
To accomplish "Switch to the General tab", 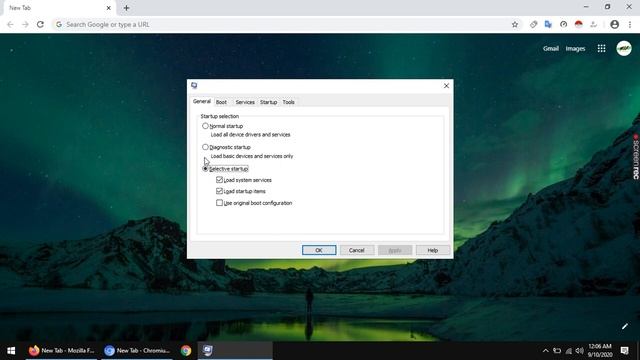I will [202, 101].
